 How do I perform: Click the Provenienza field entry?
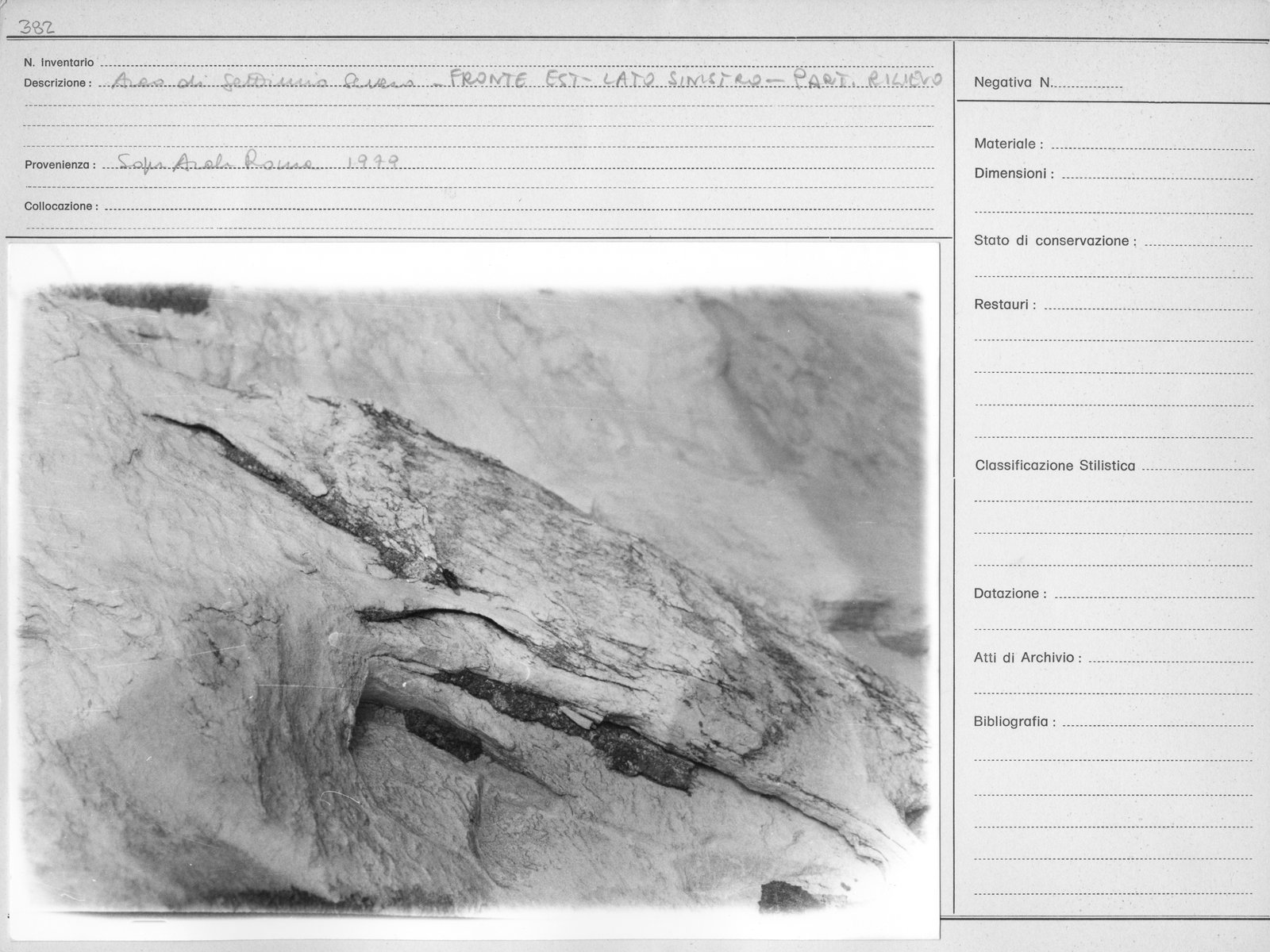(258, 163)
